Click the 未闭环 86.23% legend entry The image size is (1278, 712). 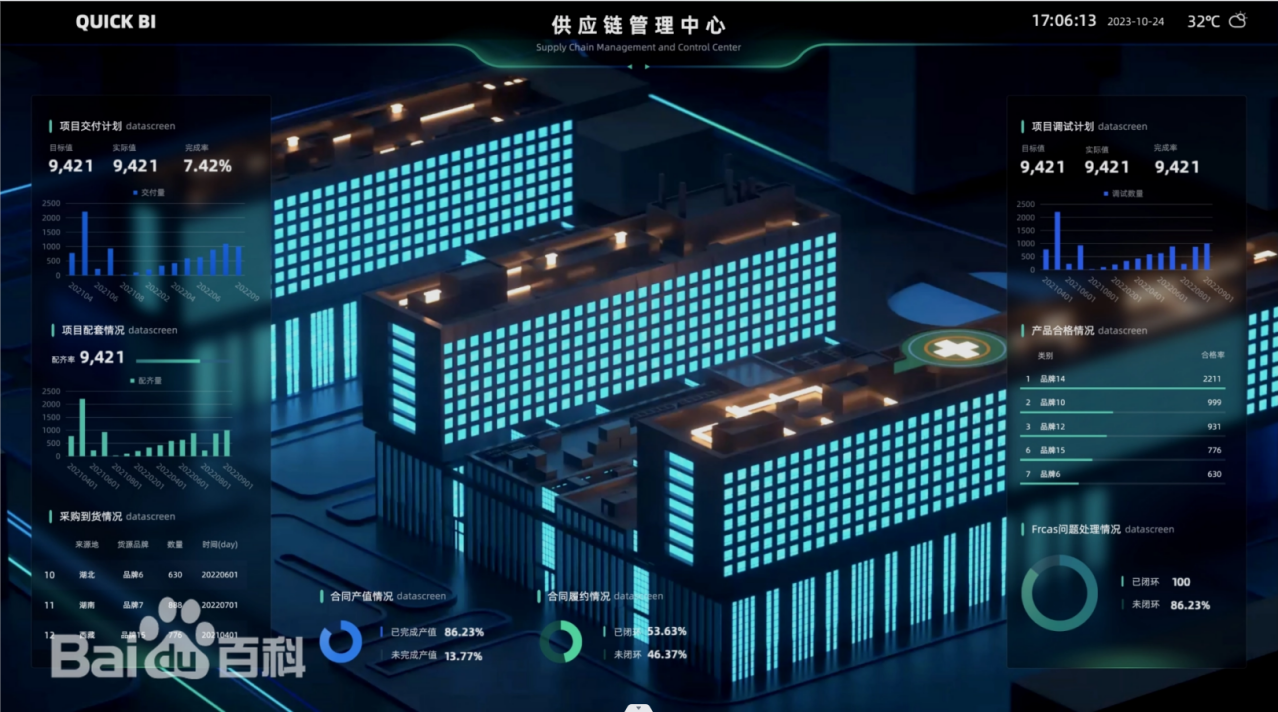pos(1166,605)
